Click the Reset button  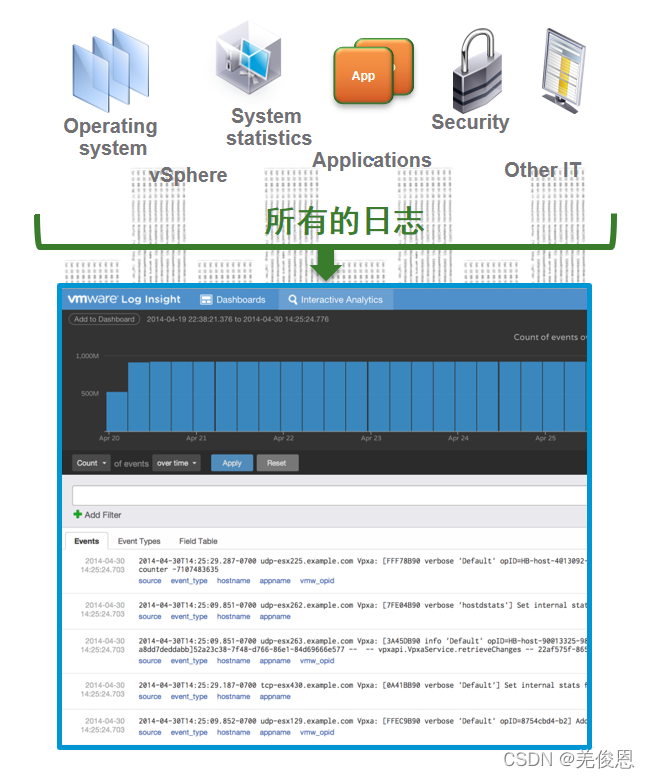pyautogui.click(x=277, y=463)
